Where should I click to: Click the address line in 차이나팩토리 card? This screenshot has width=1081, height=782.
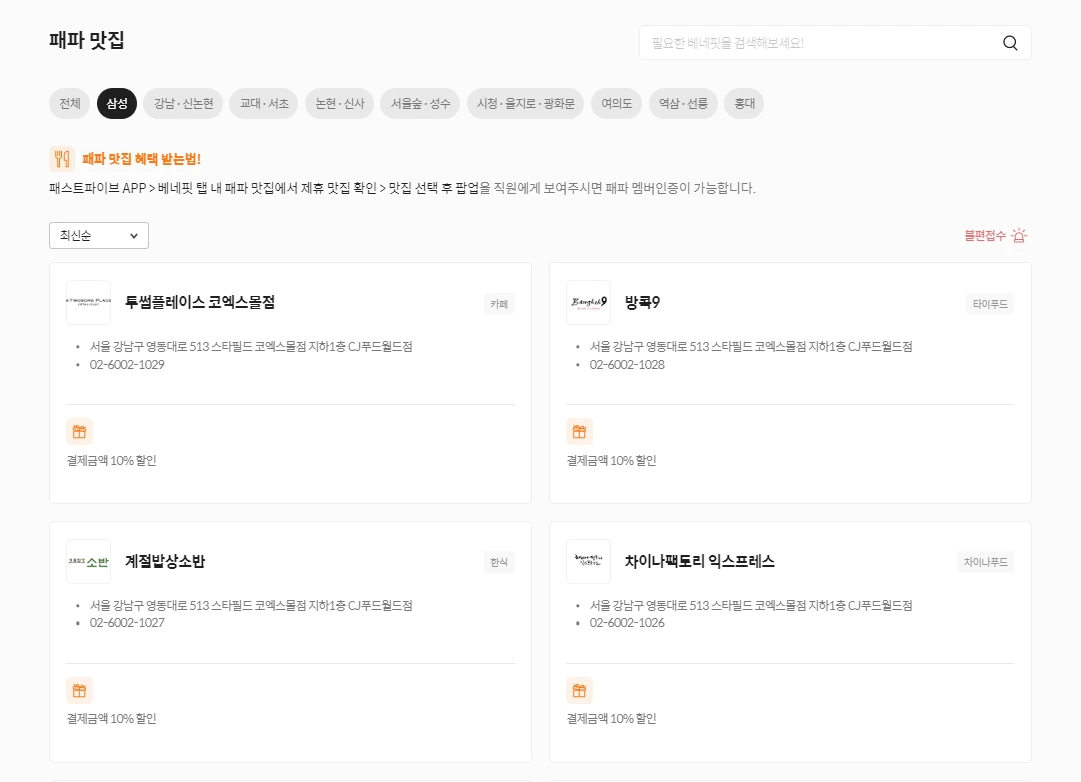coord(751,605)
